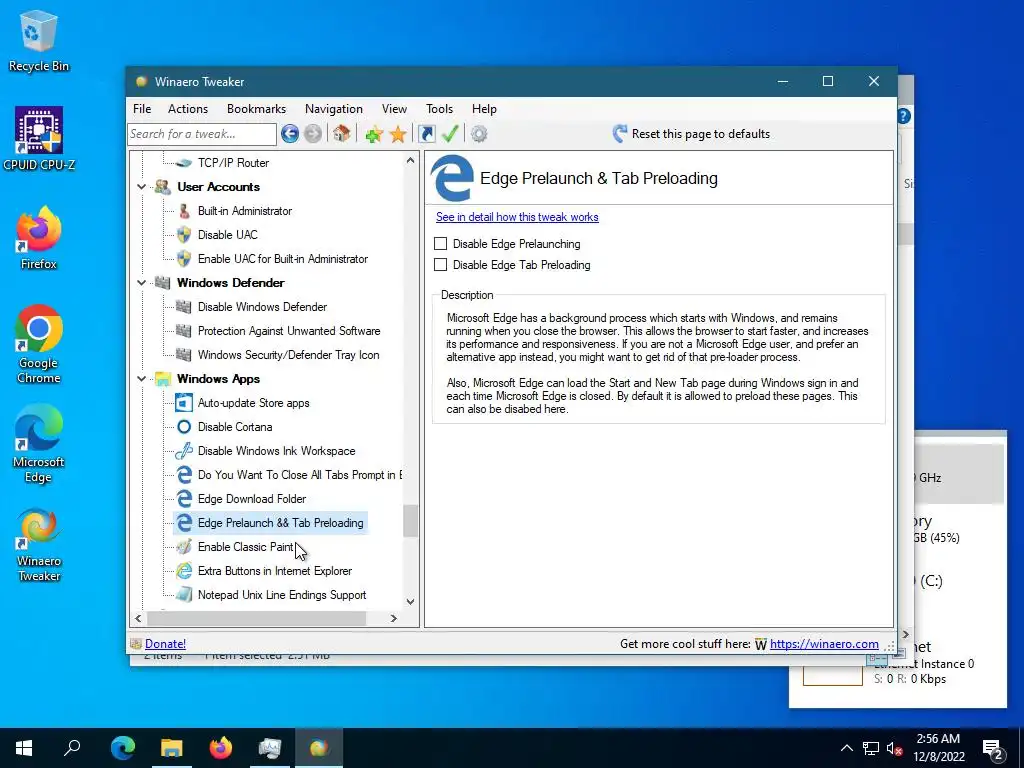Screen dimensions: 1024x768
Task: Click tree horizontal scrollbar left arrow
Action: coord(138,618)
